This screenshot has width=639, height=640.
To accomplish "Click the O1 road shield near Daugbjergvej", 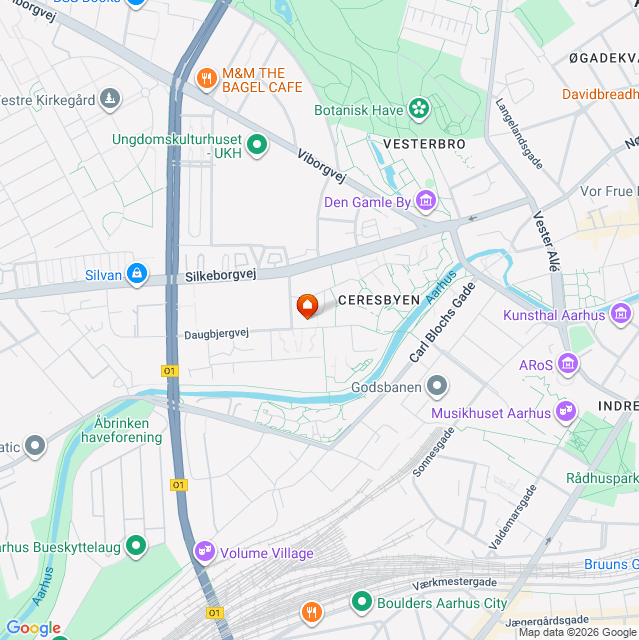I will click(170, 371).
